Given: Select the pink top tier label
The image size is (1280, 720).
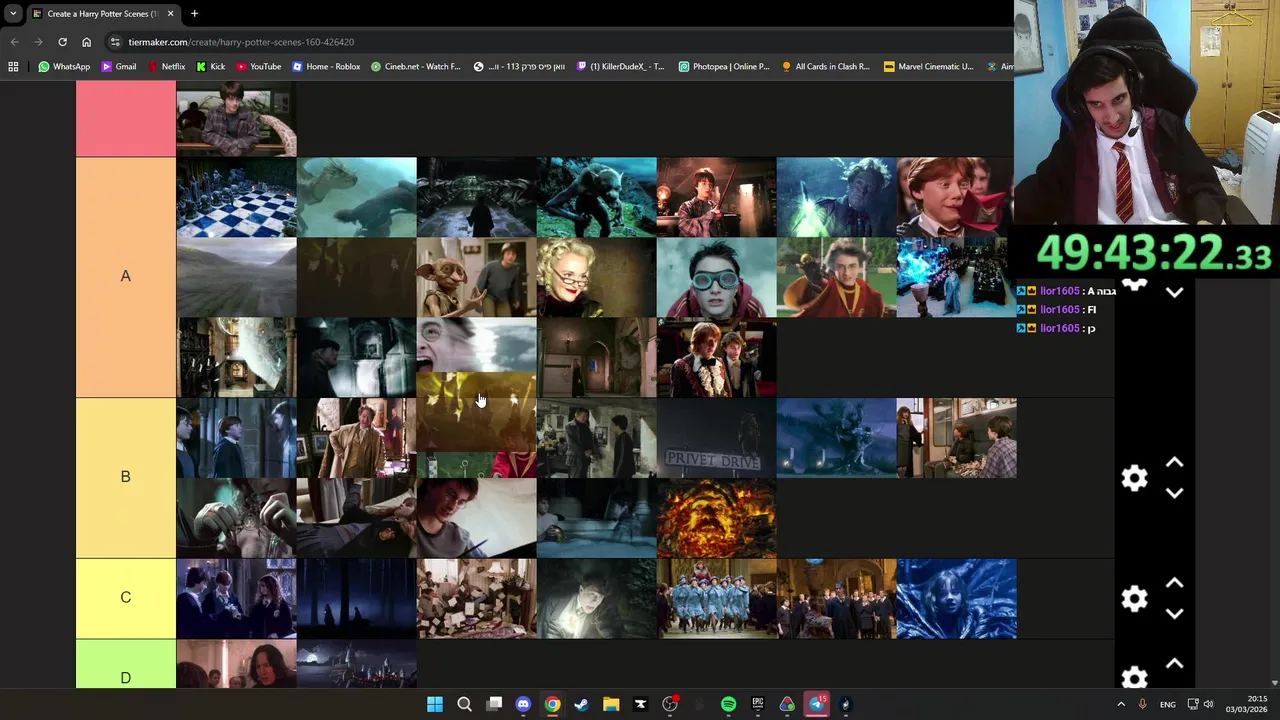Looking at the screenshot, I should [x=126, y=119].
